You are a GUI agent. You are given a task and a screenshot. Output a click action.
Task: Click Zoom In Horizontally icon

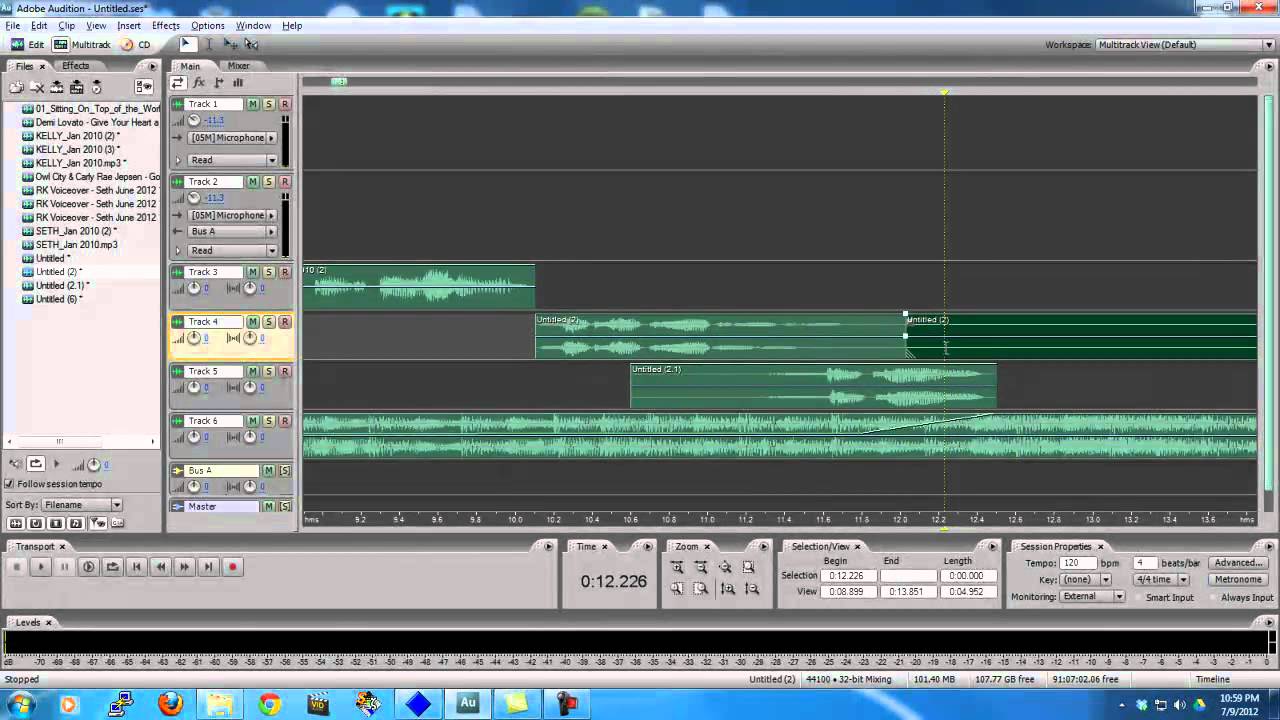[677, 567]
